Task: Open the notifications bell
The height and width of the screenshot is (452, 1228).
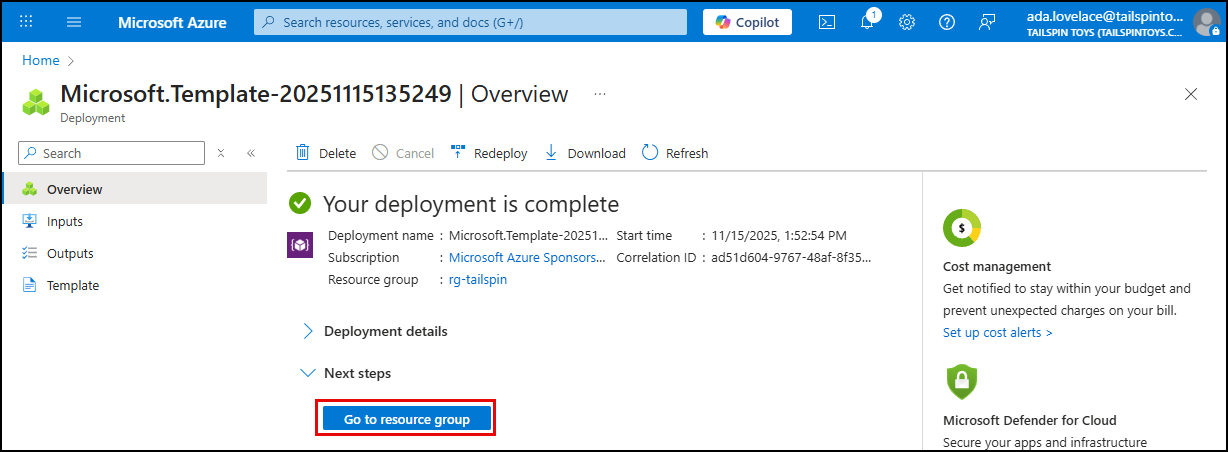Action: click(867, 22)
